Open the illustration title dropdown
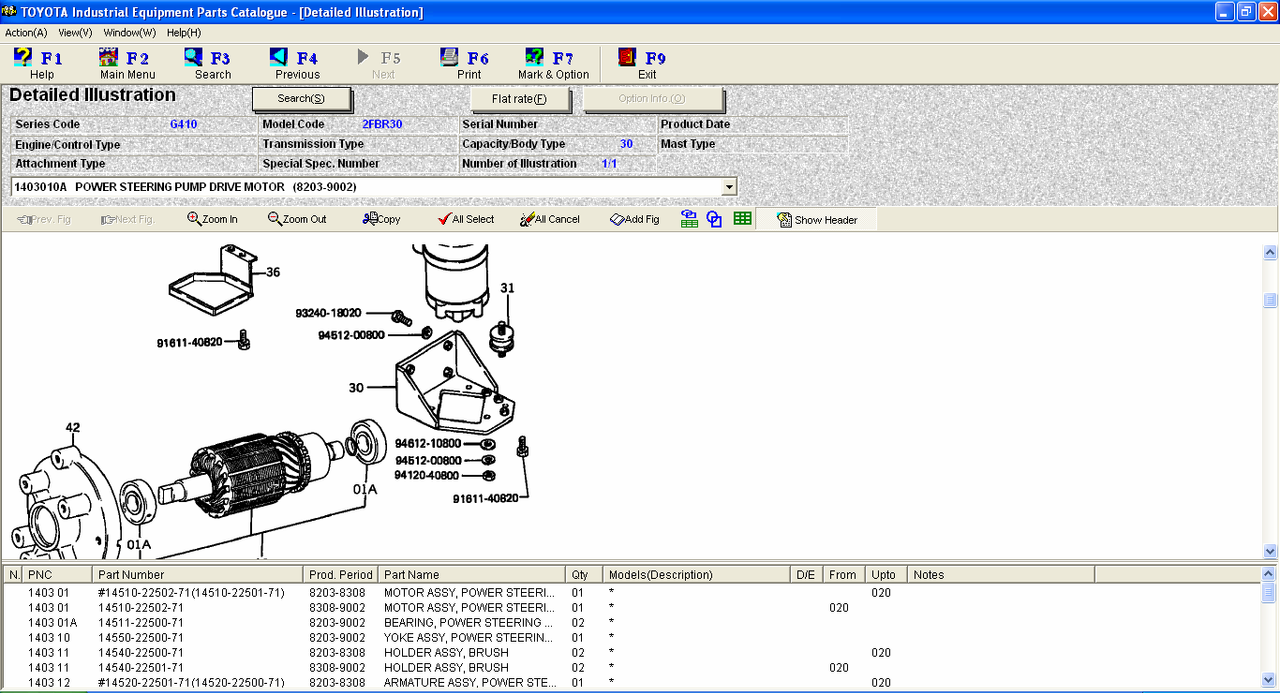Viewport: 1280px width, 693px height. click(x=729, y=187)
